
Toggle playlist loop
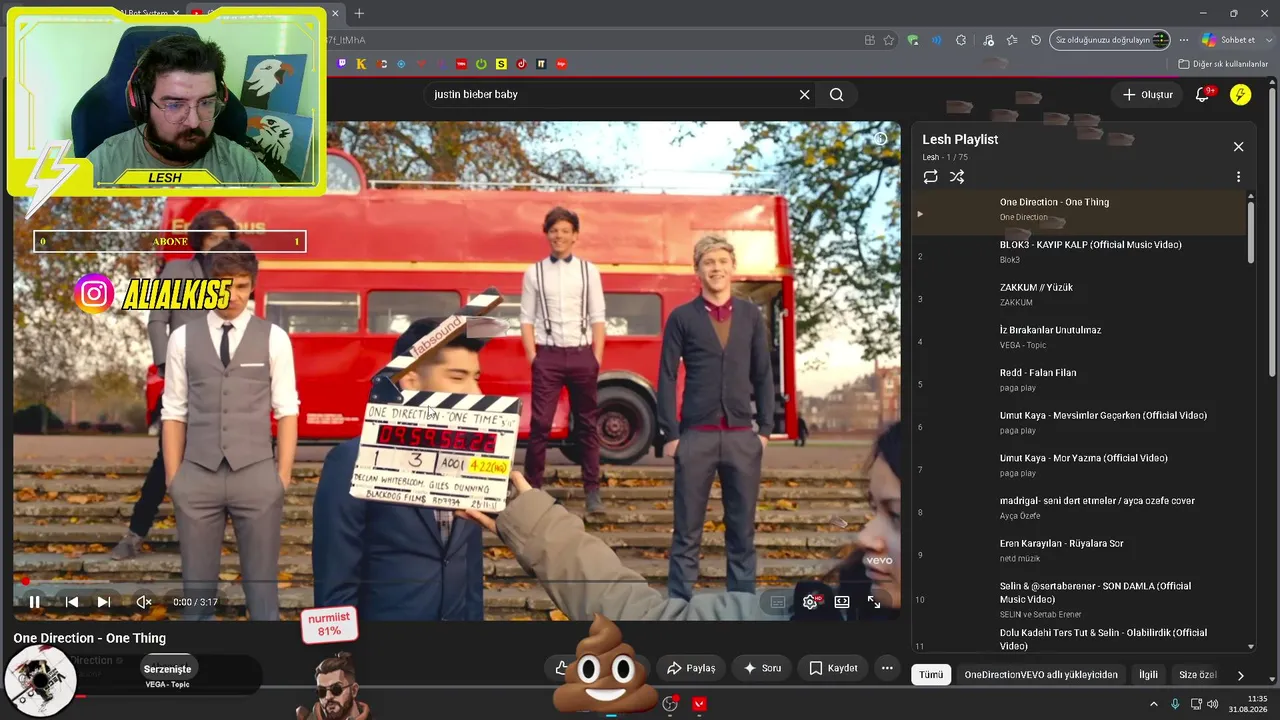tap(931, 177)
